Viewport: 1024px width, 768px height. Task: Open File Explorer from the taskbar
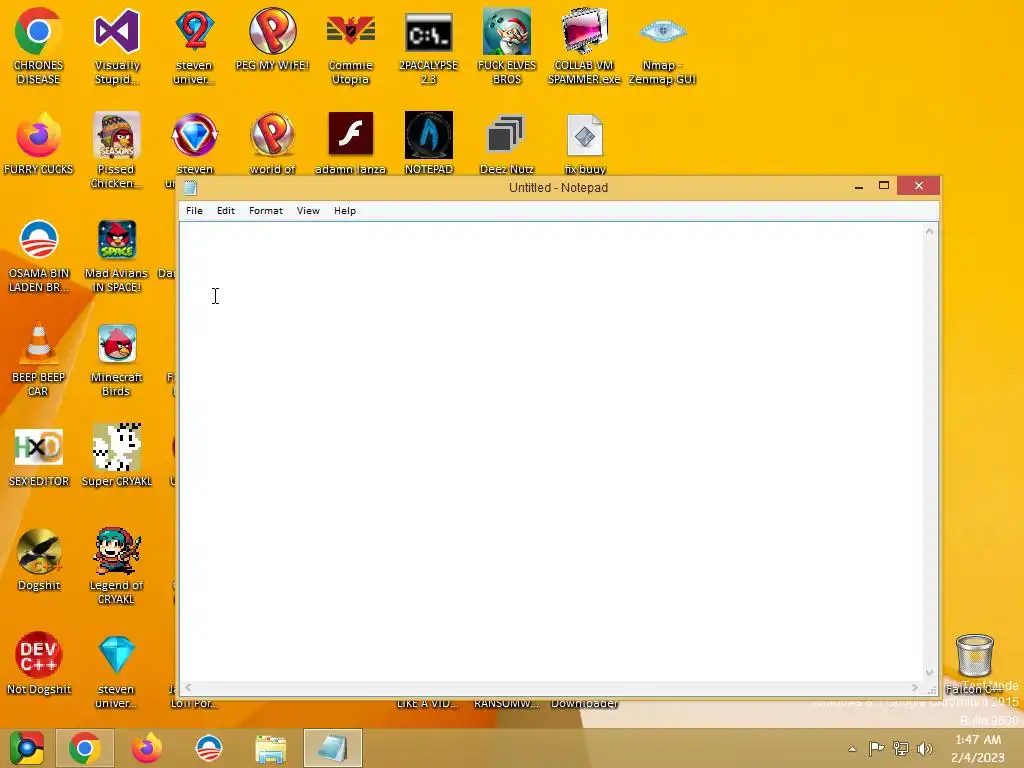click(x=270, y=748)
